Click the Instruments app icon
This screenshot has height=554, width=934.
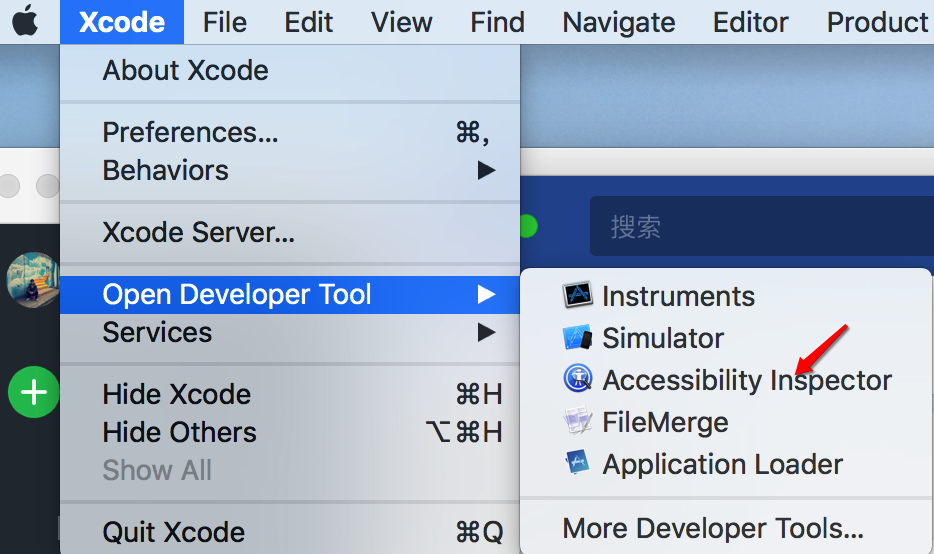[x=577, y=295]
